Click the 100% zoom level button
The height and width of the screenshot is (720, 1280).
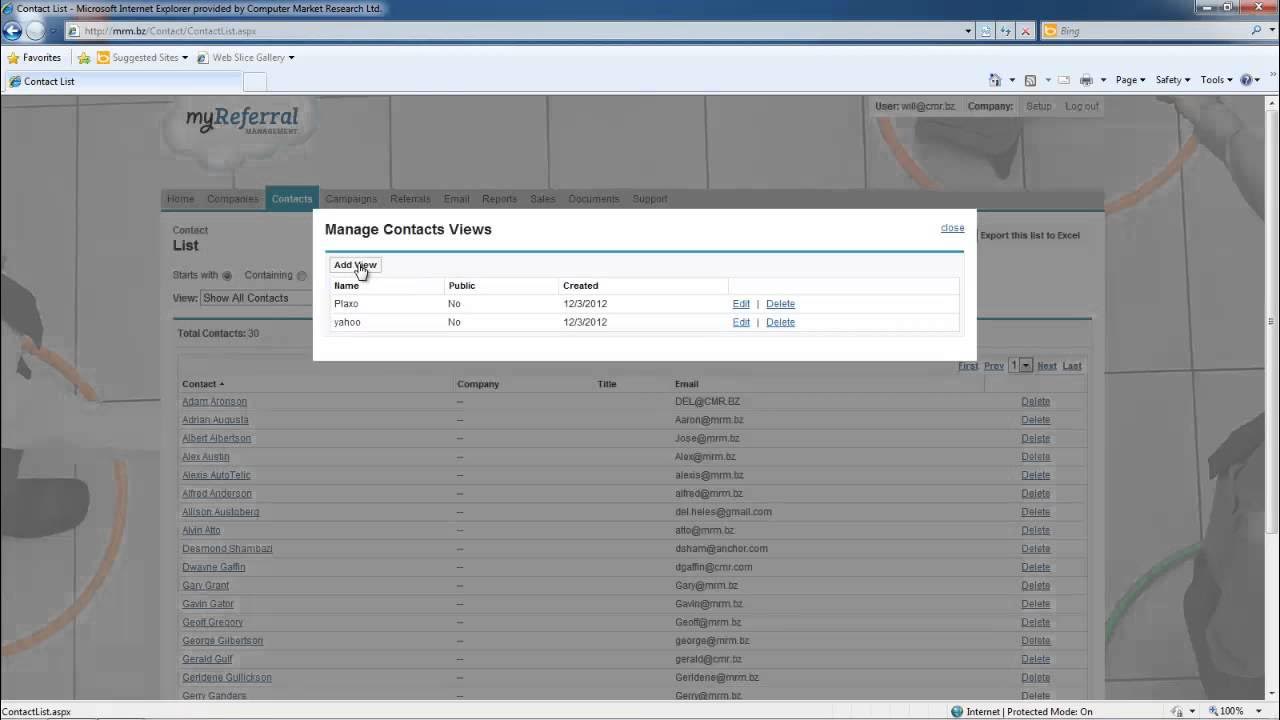1224,712
